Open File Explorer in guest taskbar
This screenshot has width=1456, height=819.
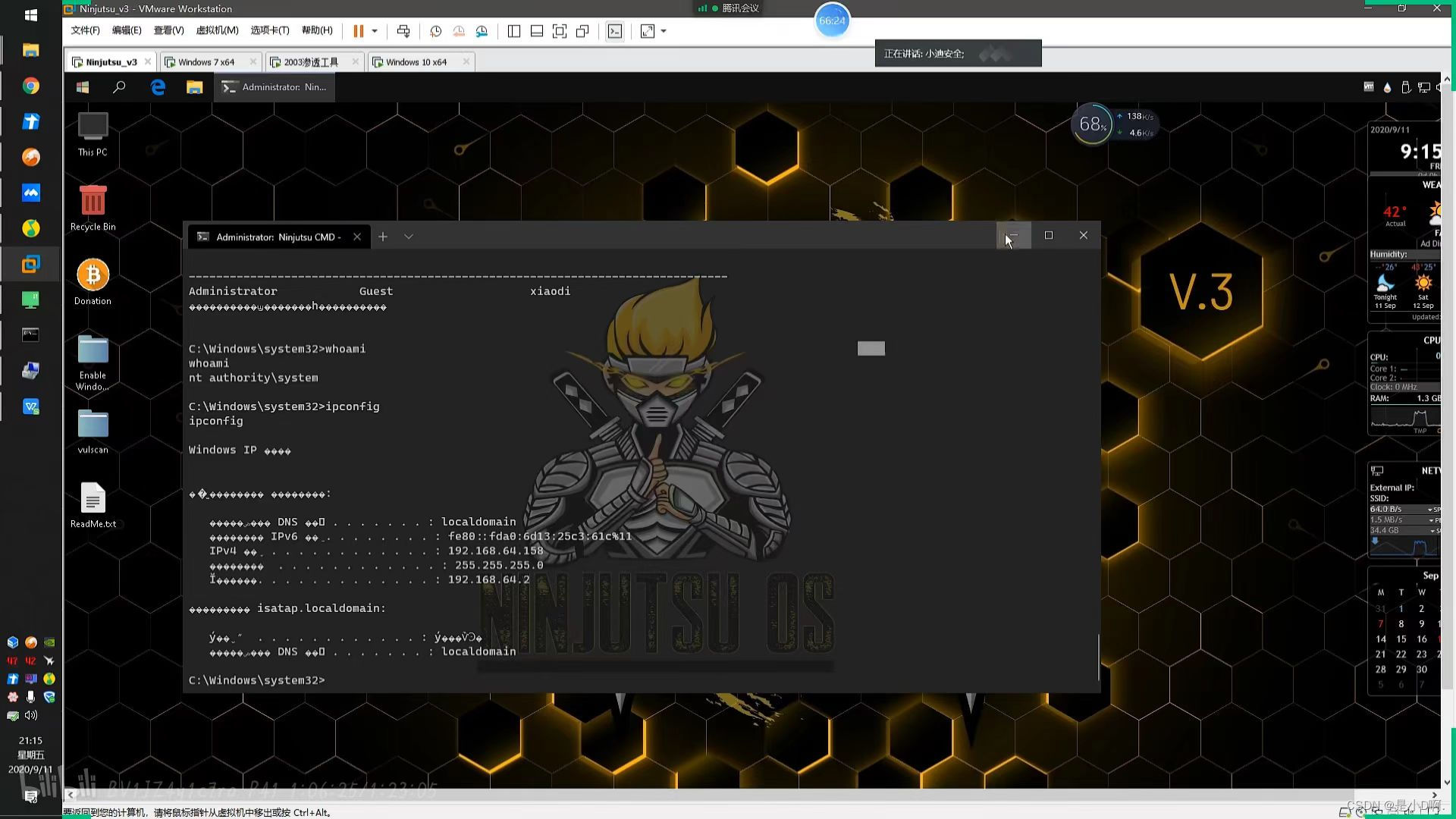click(x=194, y=87)
